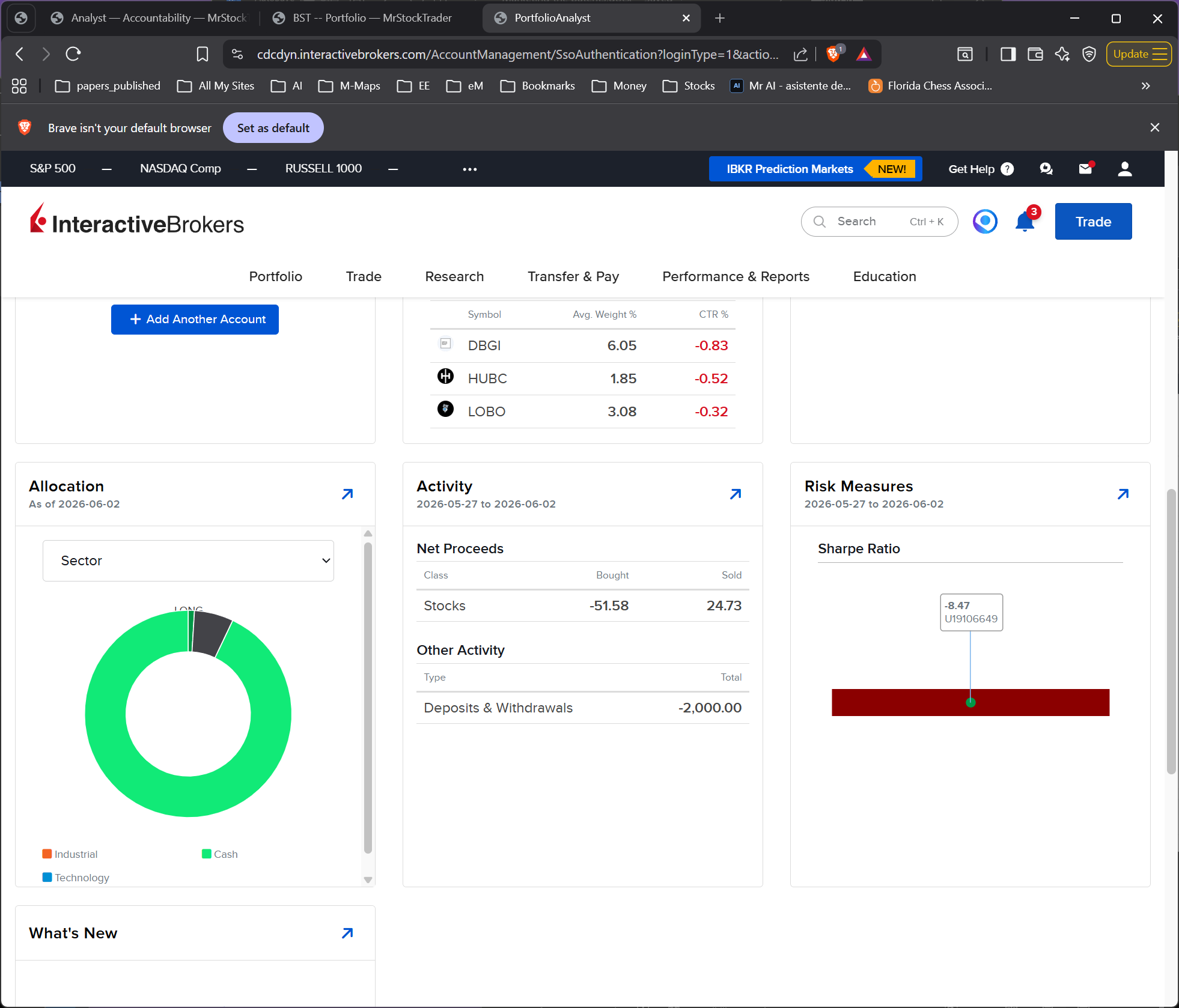The height and width of the screenshot is (1008, 1179).
Task: Share this page icon in address bar
Action: [x=800, y=54]
